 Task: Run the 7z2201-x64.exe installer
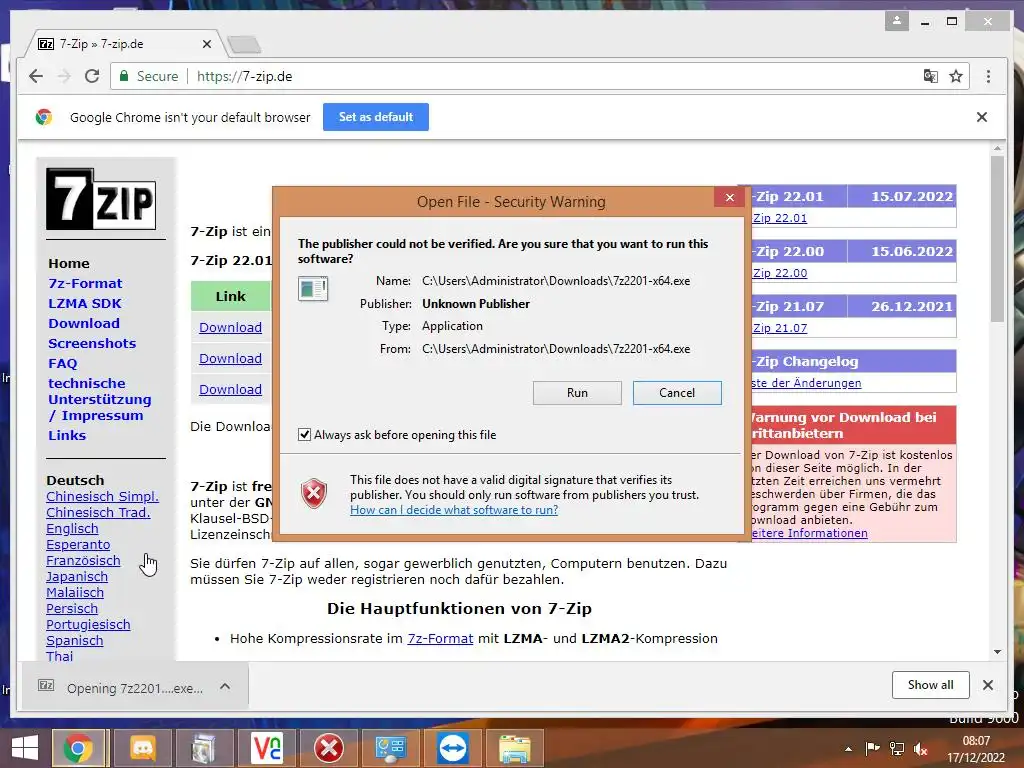577,392
